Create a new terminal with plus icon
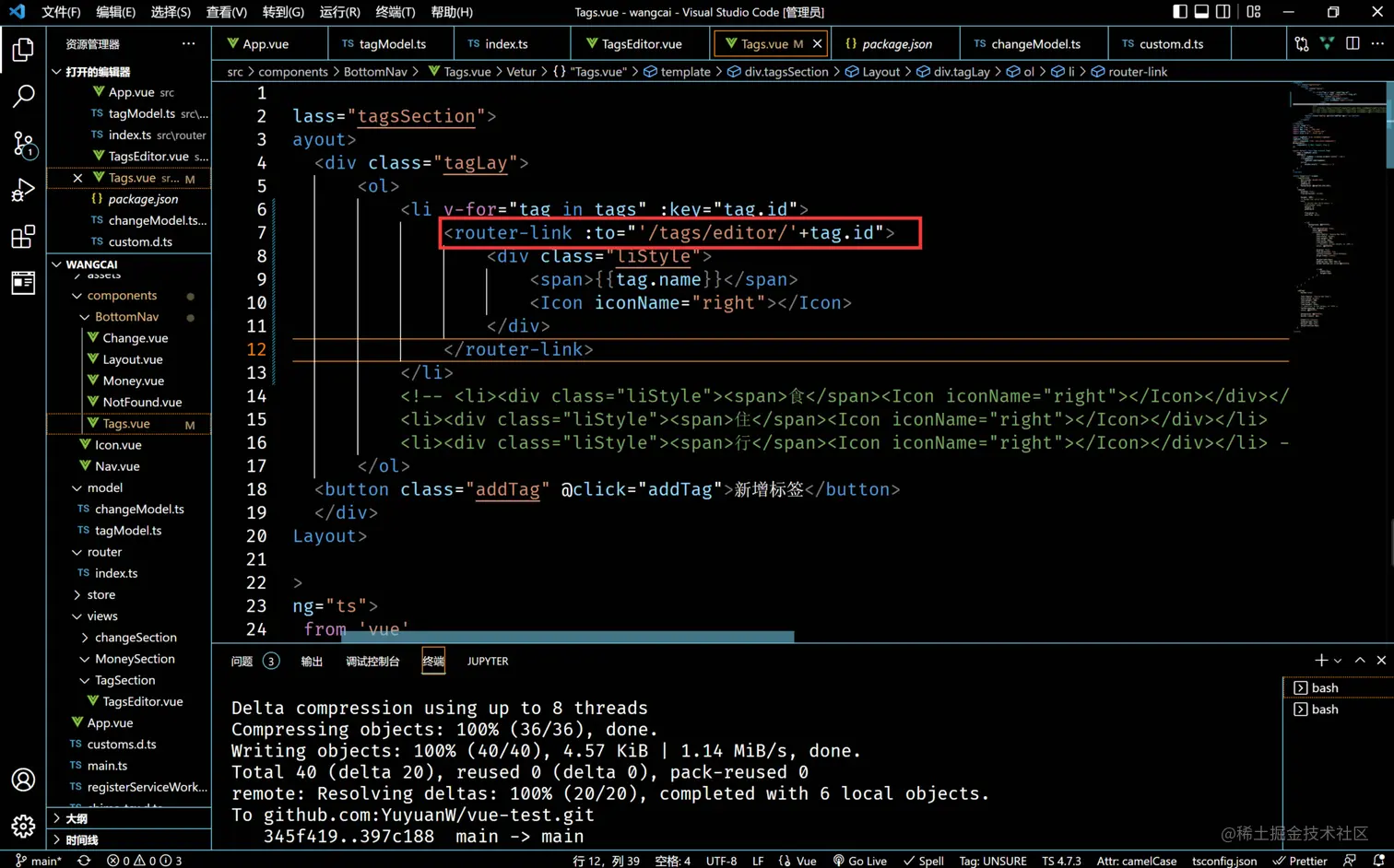Viewport: 1394px width, 868px height. 1321,660
